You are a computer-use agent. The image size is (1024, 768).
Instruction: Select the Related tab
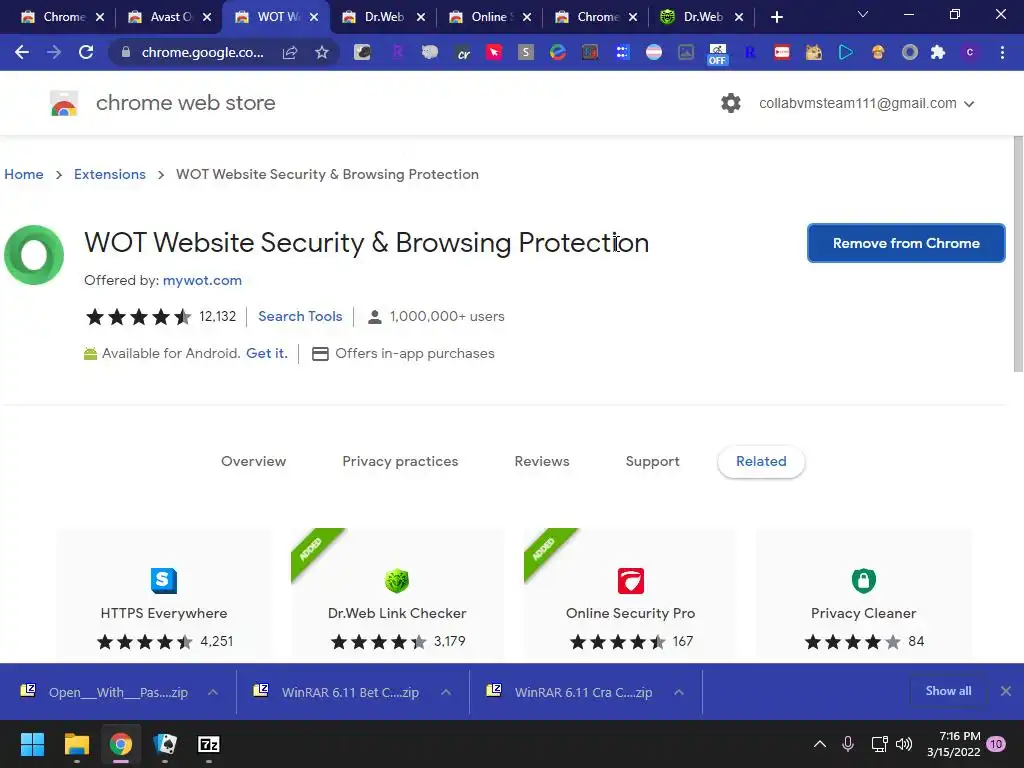pos(761,462)
